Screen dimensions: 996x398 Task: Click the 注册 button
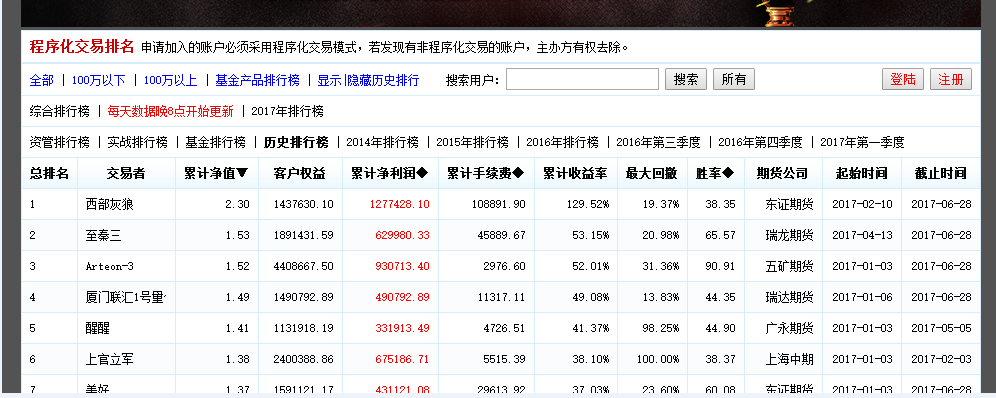coord(951,79)
